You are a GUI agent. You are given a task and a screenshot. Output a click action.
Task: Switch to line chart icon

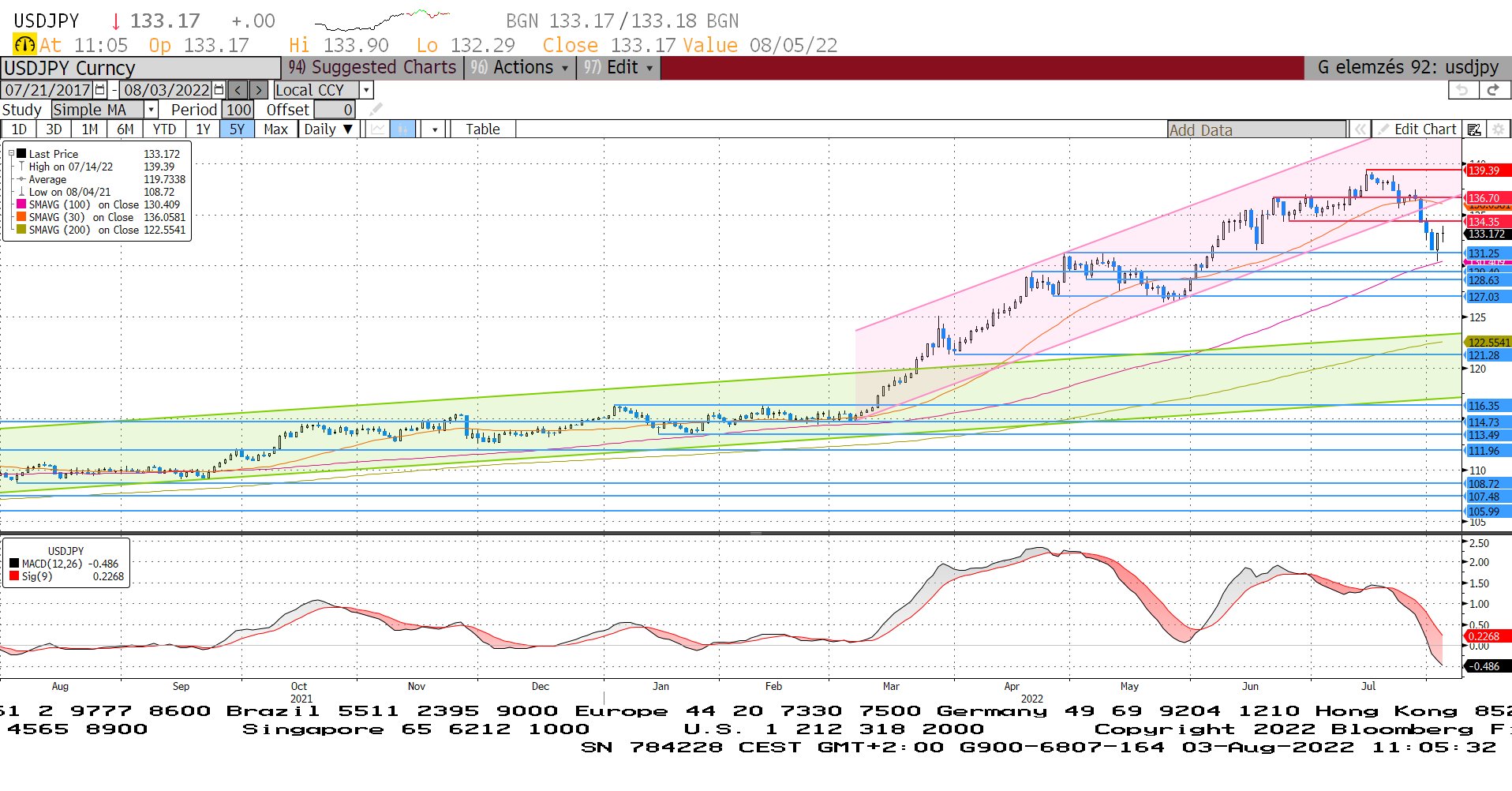pyautogui.click(x=378, y=129)
